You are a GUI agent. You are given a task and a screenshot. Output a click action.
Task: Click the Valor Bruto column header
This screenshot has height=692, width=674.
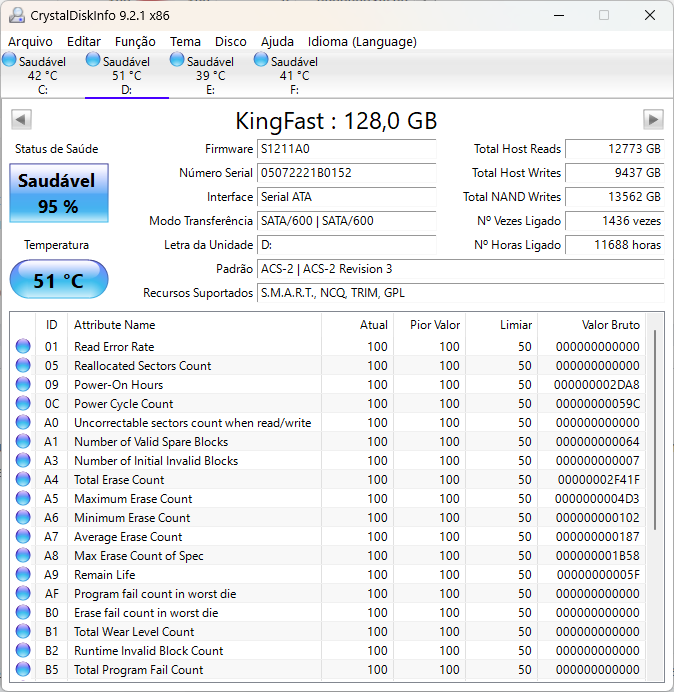click(591, 325)
